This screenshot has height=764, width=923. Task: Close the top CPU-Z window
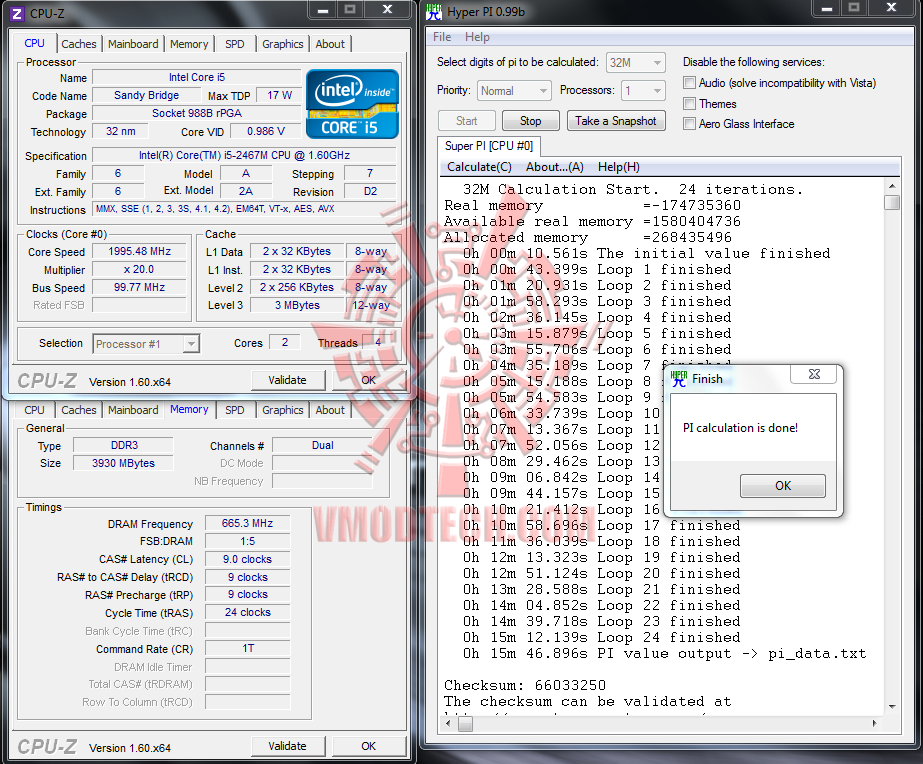(387, 9)
